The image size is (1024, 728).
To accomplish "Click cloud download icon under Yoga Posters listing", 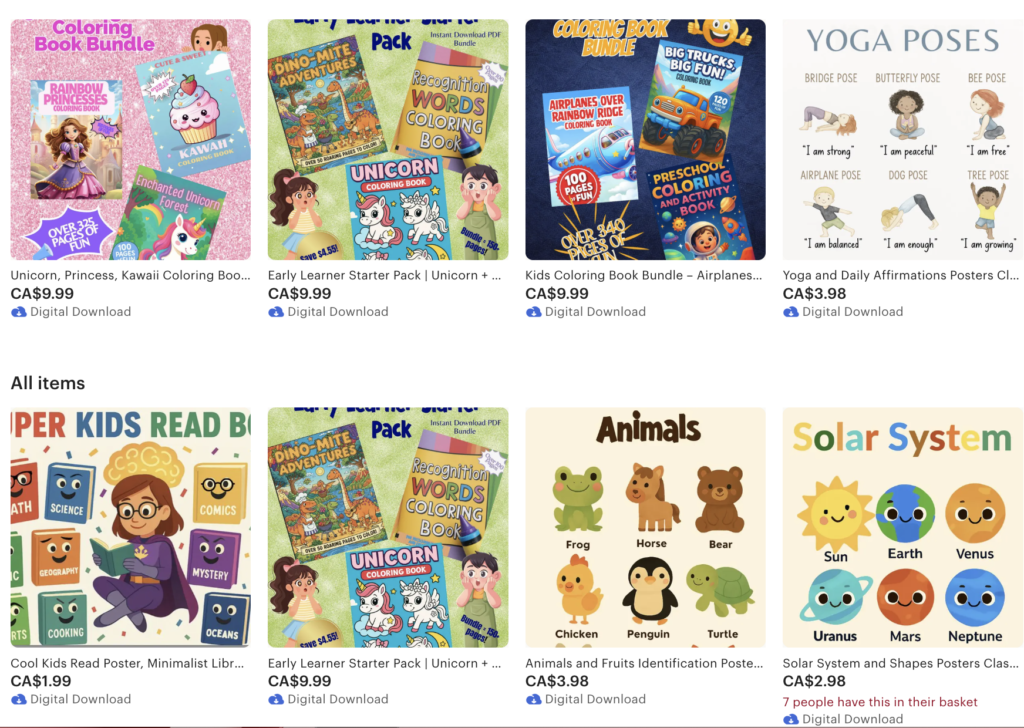I will (x=790, y=312).
